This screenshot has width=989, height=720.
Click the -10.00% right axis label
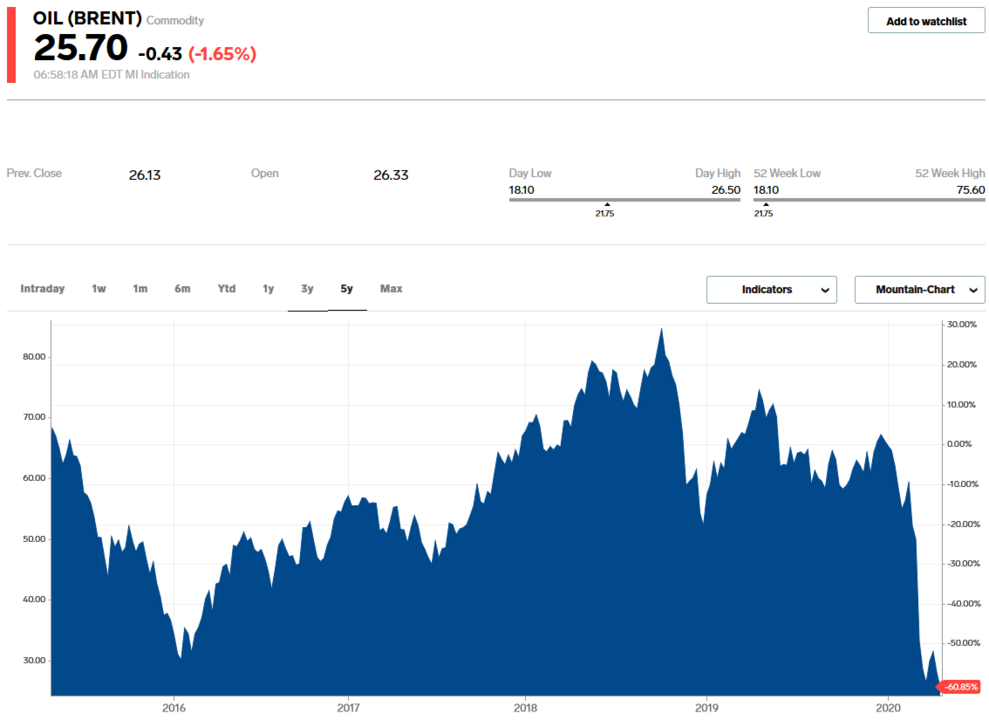point(963,484)
